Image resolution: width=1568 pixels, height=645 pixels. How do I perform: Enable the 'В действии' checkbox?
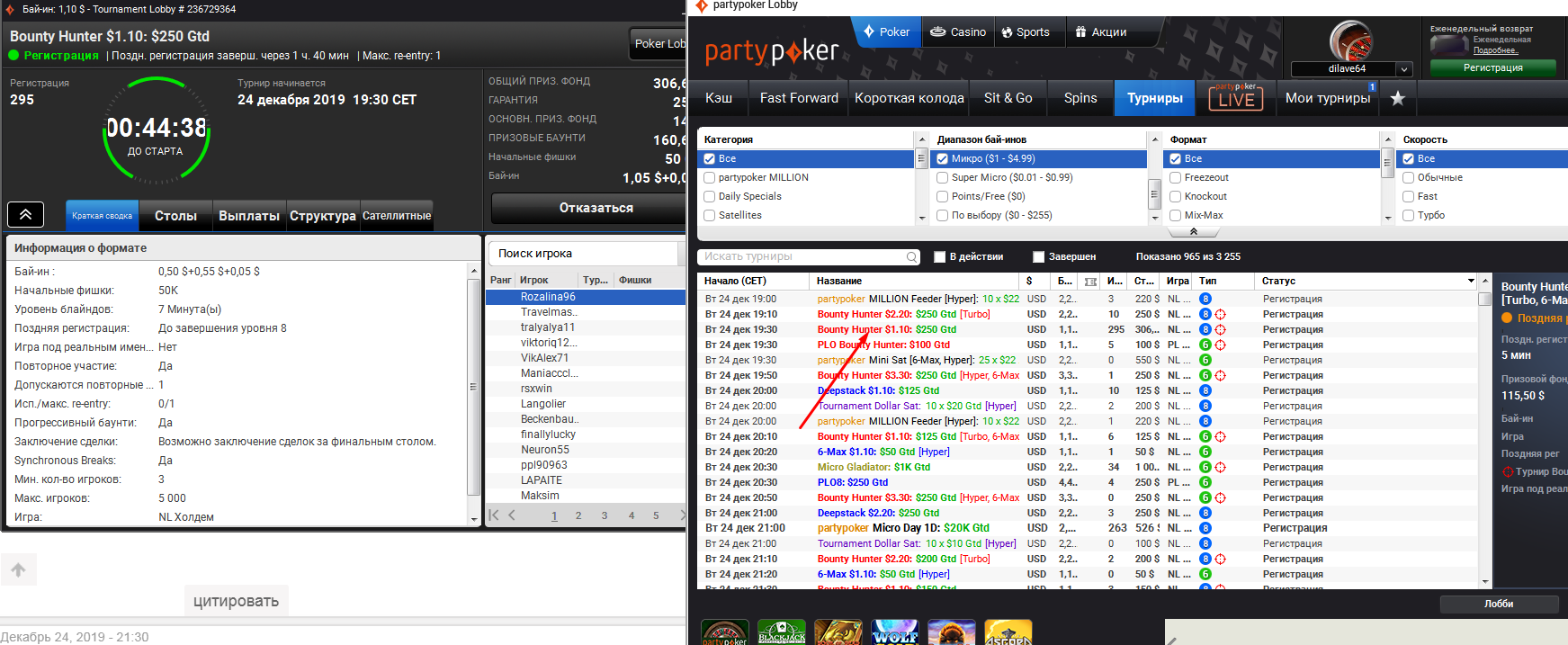(940, 256)
